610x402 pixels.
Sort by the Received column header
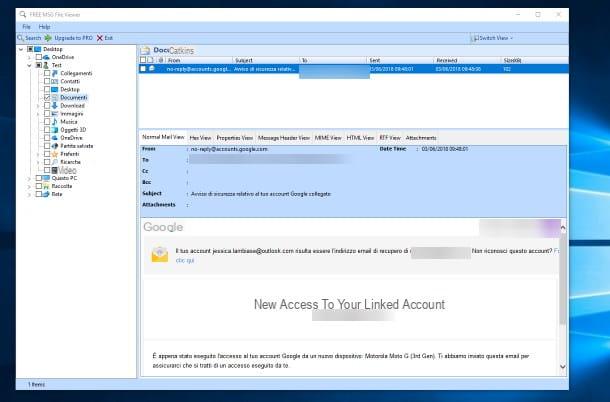(467, 60)
